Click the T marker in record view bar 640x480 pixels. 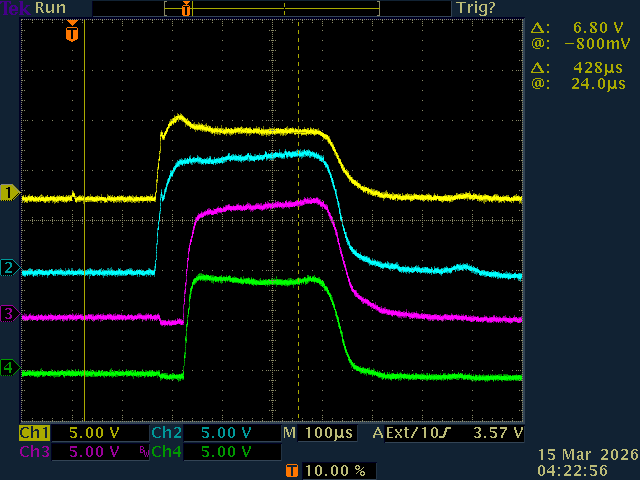coord(185,9)
